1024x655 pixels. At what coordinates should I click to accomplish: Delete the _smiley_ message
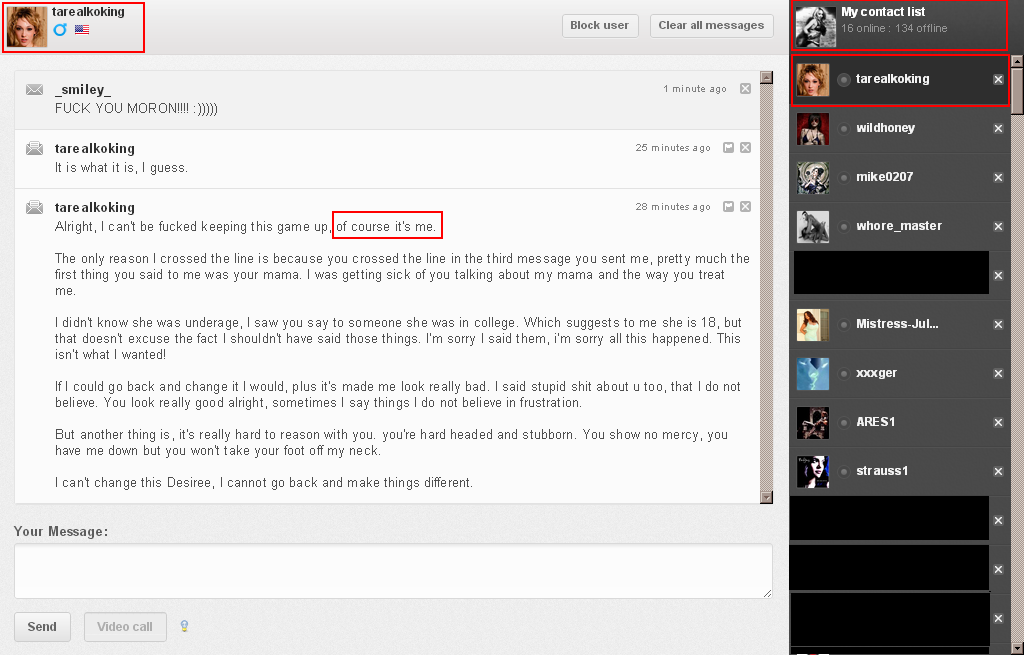745,89
